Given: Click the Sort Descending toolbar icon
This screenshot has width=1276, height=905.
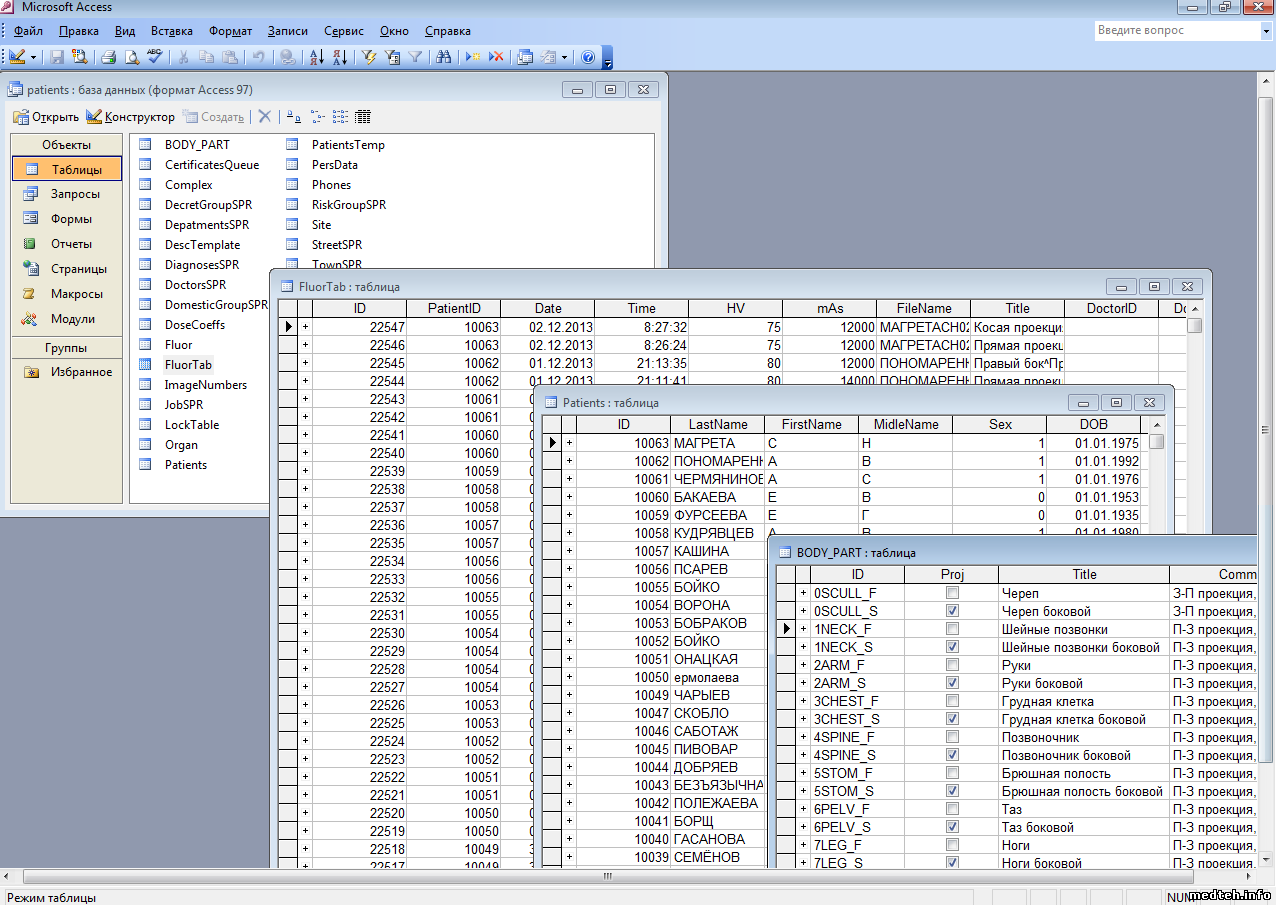Looking at the screenshot, I should pyautogui.click(x=339, y=57).
